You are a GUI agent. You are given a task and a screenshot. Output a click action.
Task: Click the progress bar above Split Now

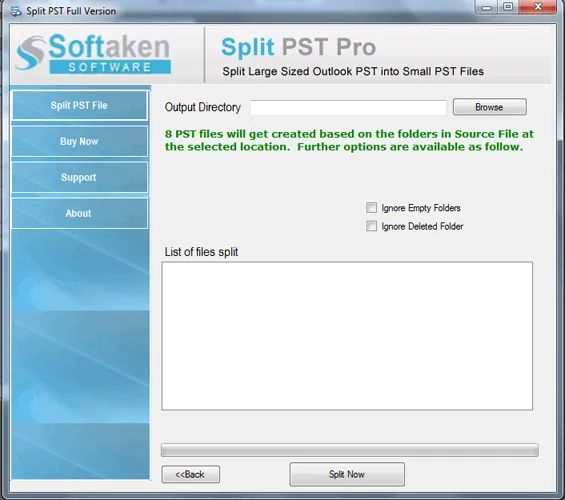350,450
